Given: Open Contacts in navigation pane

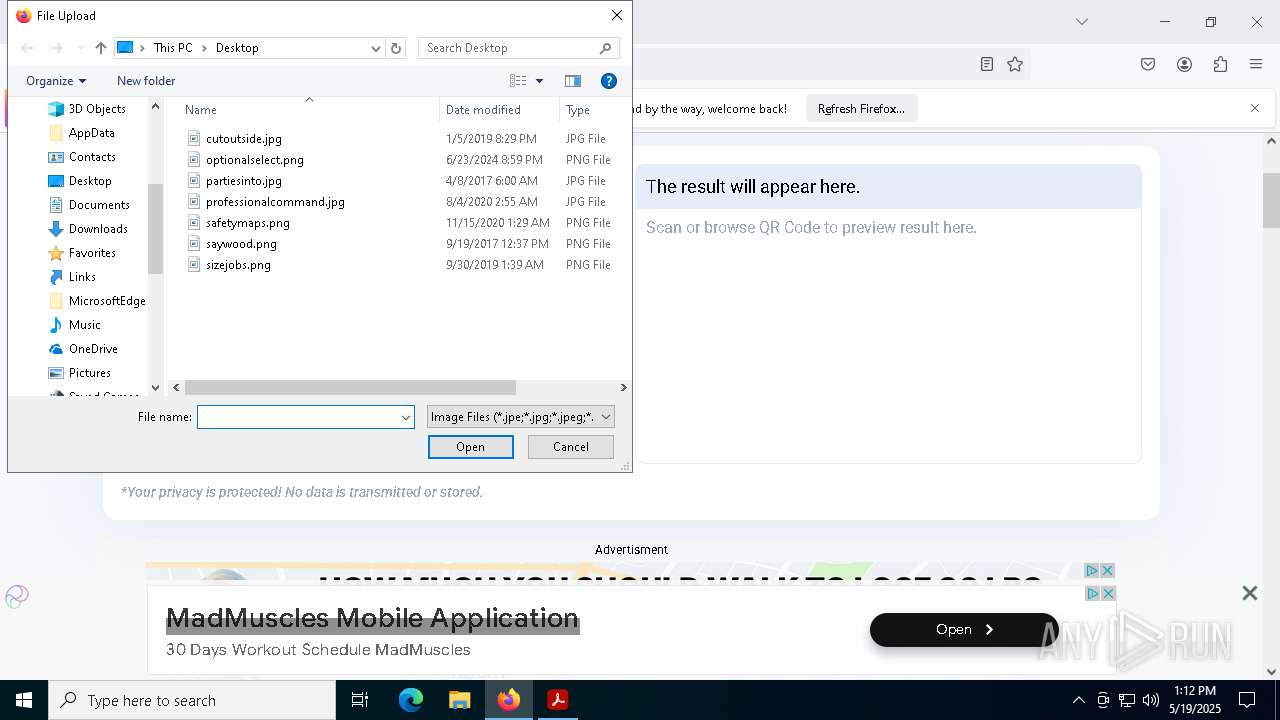Looking at the screenshot, I should tap(92, 157).
